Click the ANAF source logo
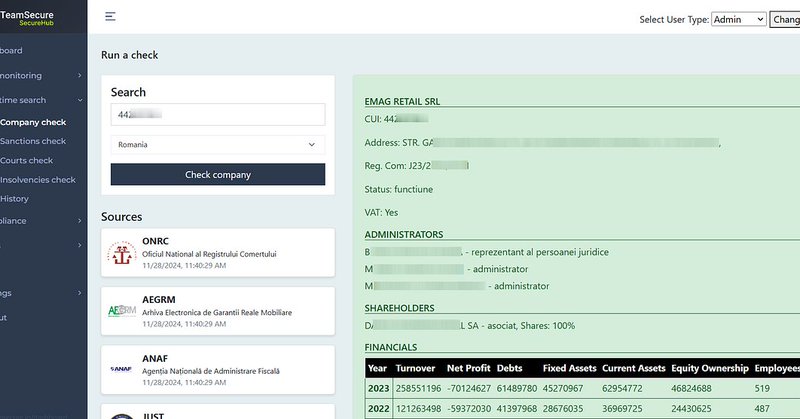This screenshot has width=800, height=419. 121,369
